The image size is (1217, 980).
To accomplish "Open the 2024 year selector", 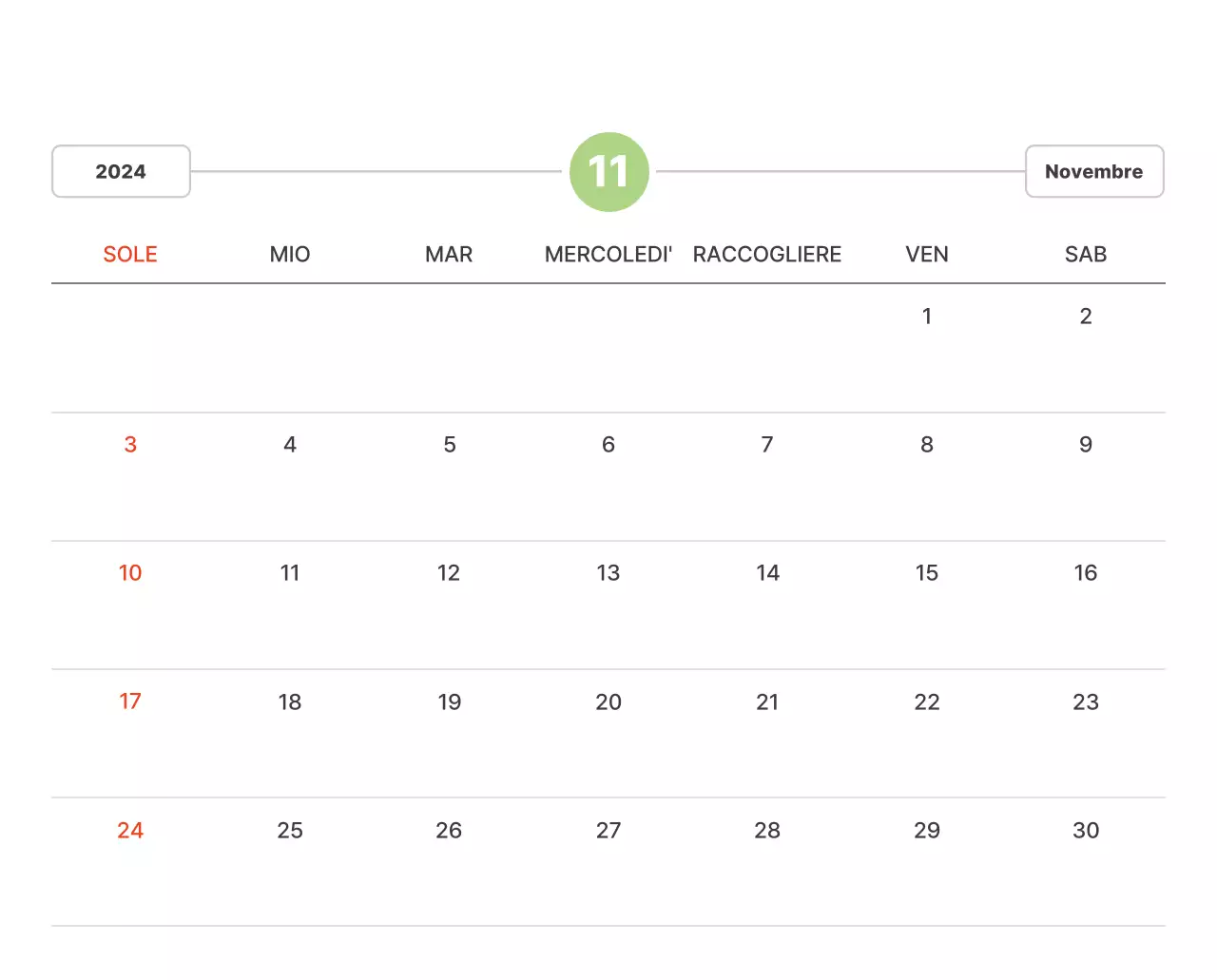I will pyautogui.click(x=121, y=171).
